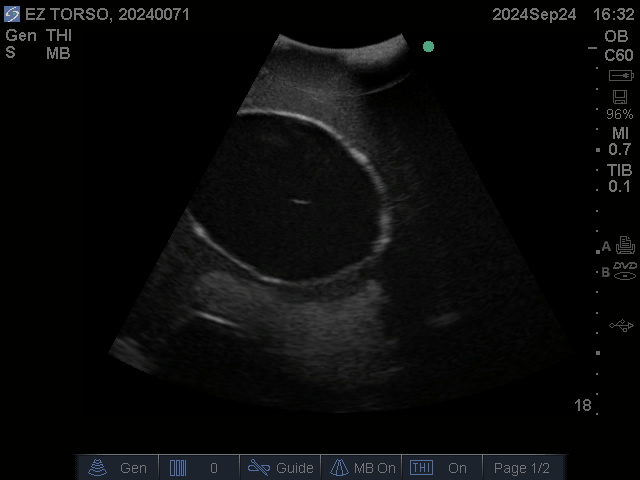
Task: Click the Gen label in header
Action: (21, 36)
